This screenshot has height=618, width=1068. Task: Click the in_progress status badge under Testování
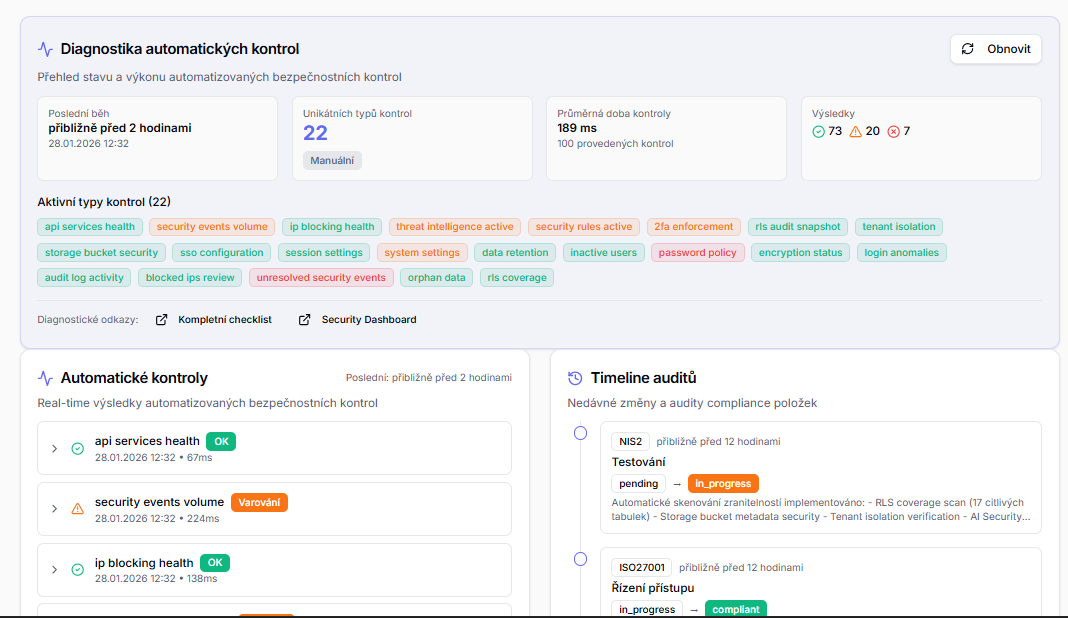coord(722,483)
